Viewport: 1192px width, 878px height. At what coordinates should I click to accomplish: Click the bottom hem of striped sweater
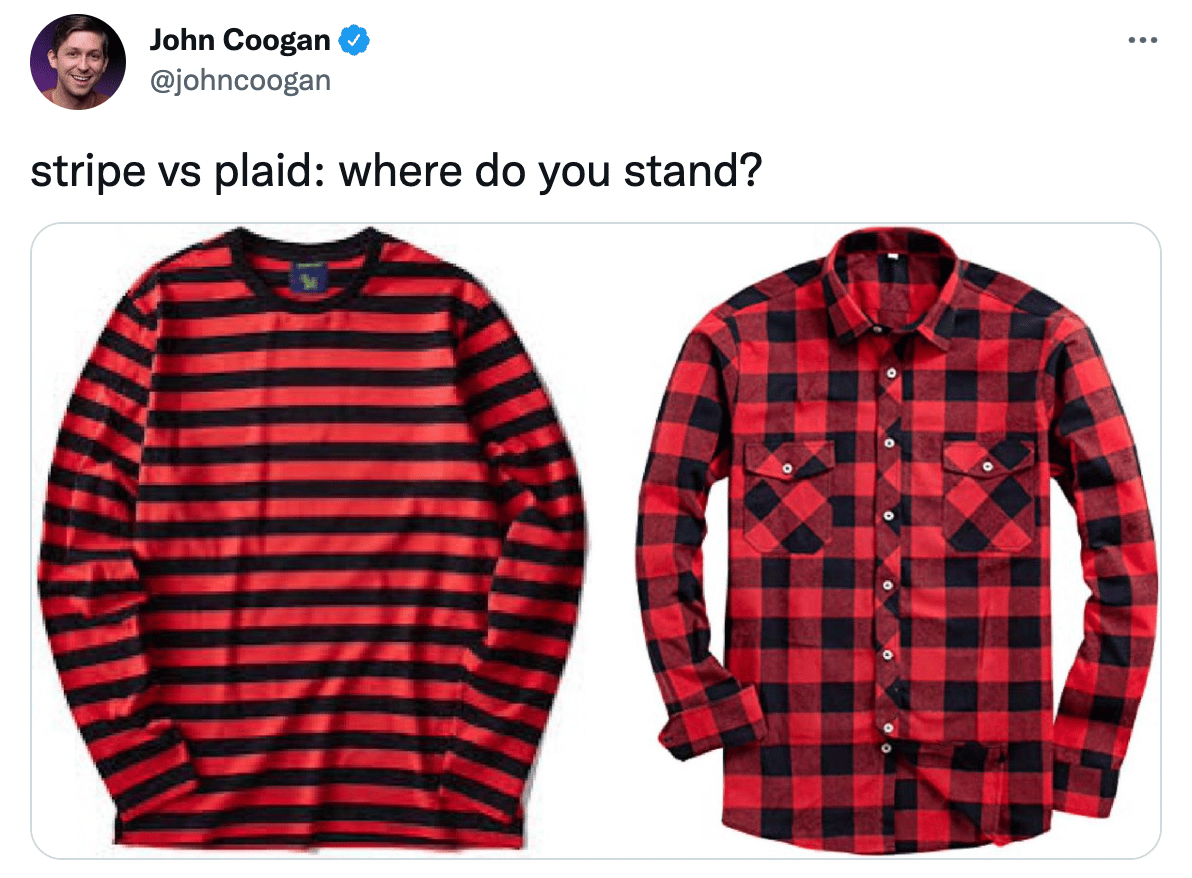(x=319, y=835)
